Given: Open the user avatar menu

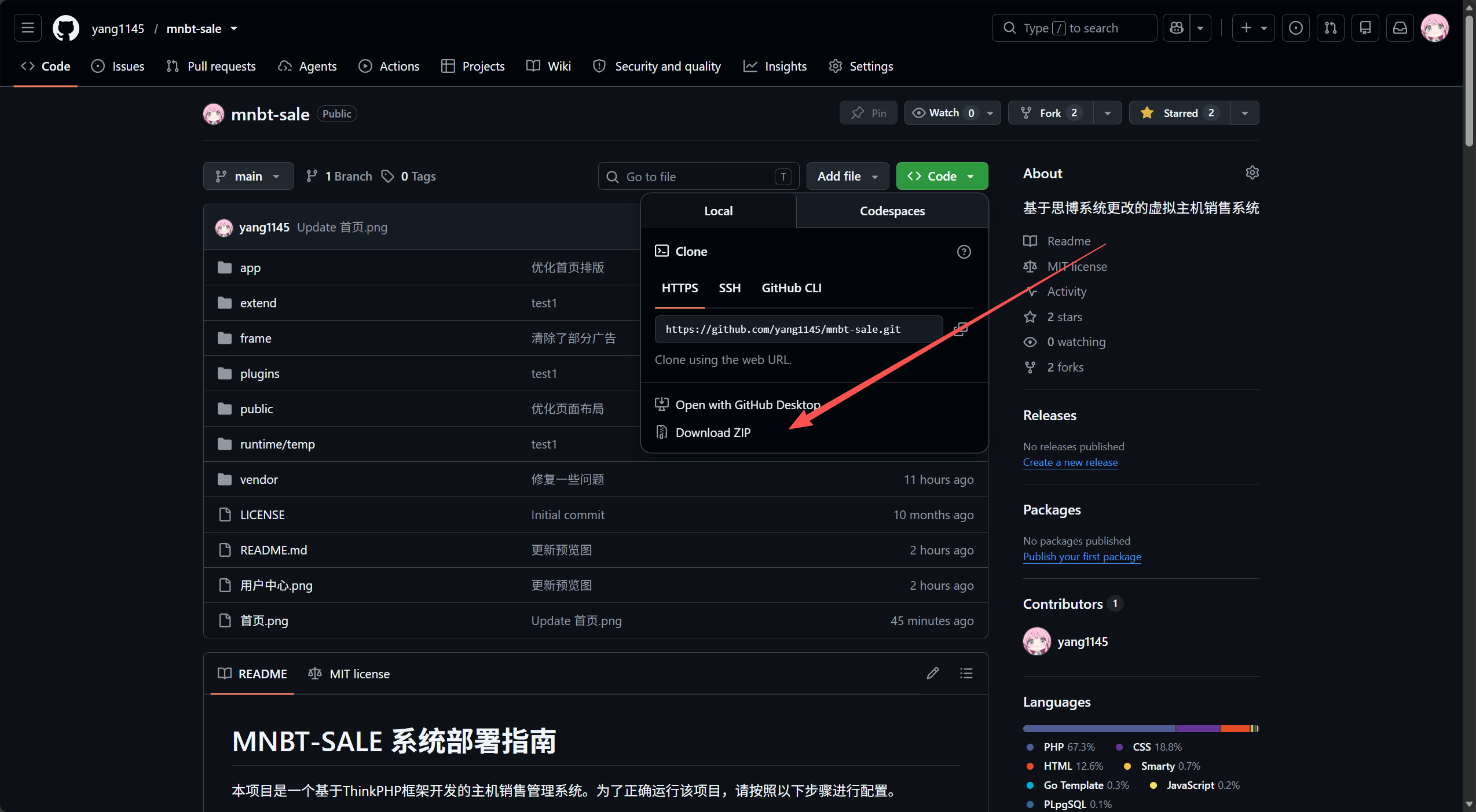Looking at the screenshot, I should click(1435, 28).
